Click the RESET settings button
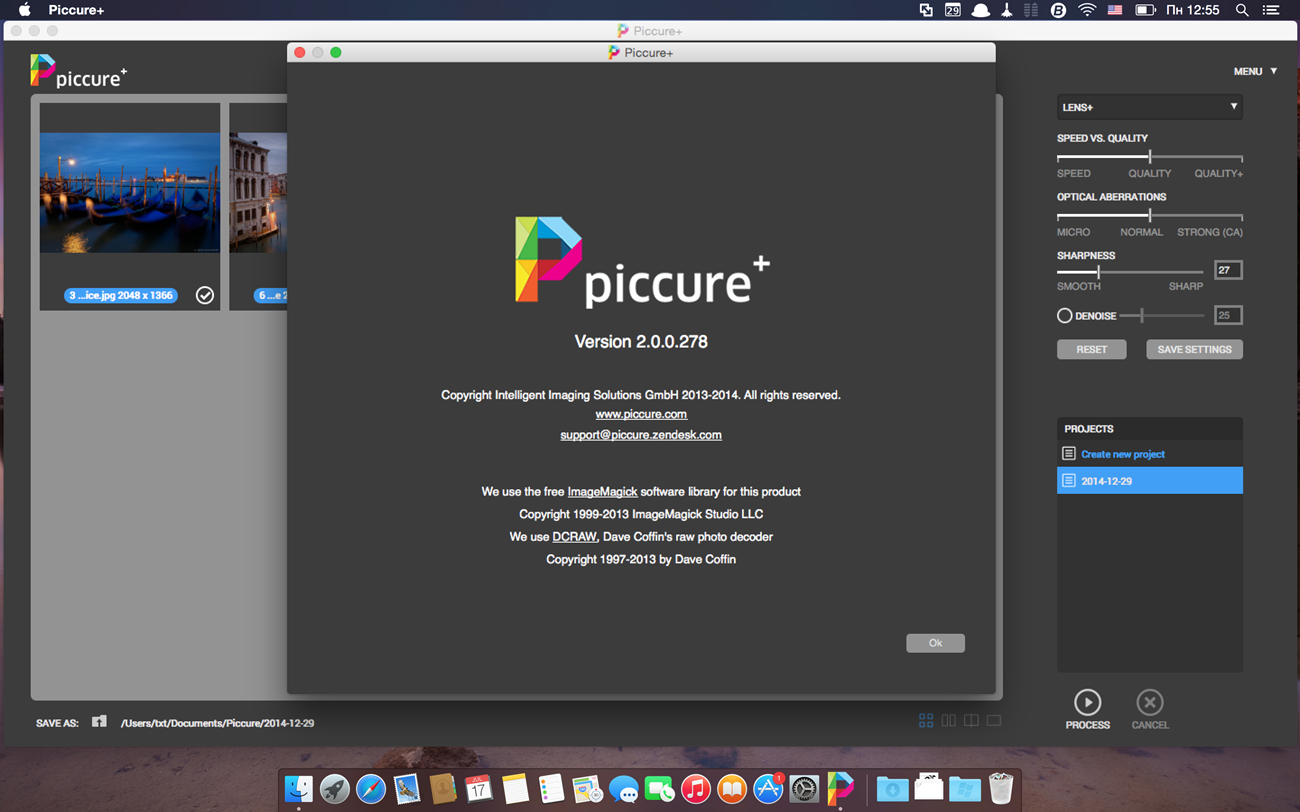The image size is (1300, 812). (x=1091, y=349)
